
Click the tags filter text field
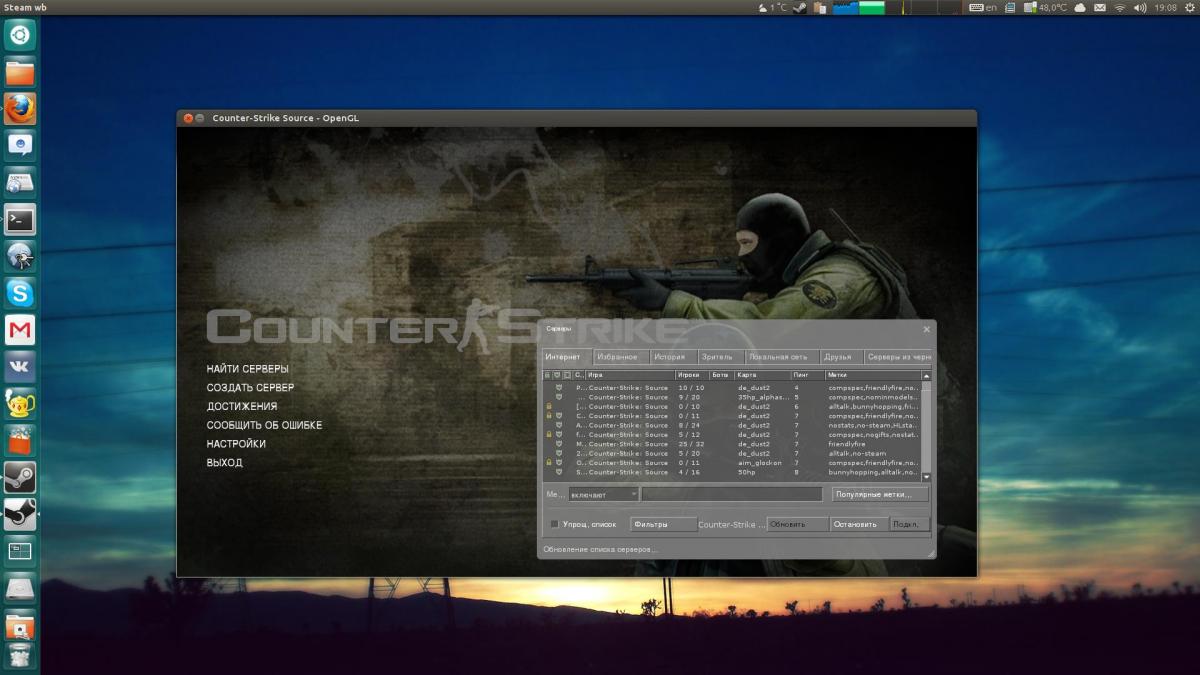pyautogui.click(x=732, y=494)
